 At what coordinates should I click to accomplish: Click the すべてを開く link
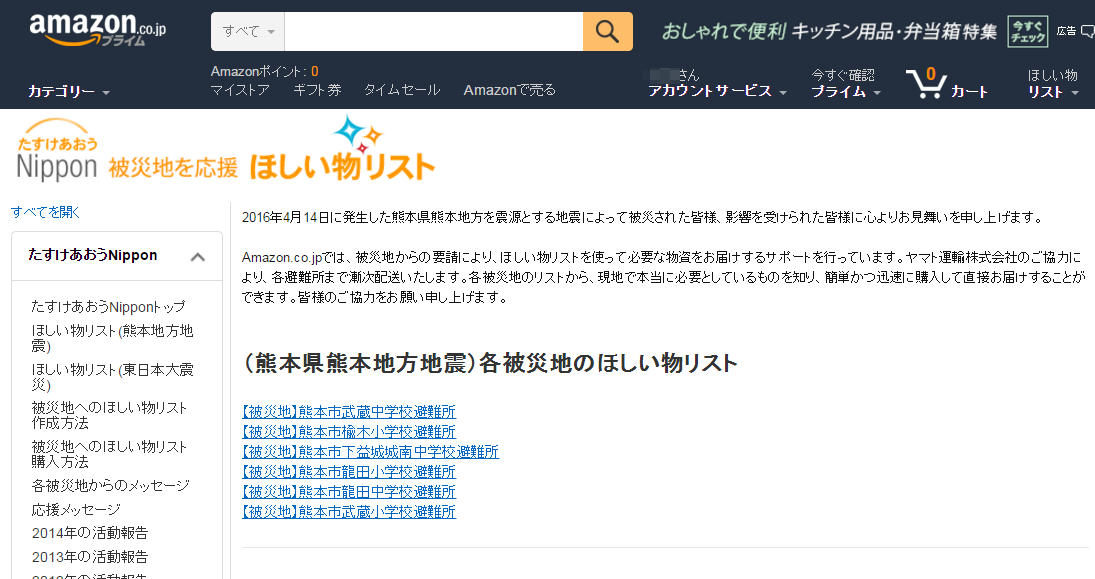pyautogui.click(x=45, y=212)
